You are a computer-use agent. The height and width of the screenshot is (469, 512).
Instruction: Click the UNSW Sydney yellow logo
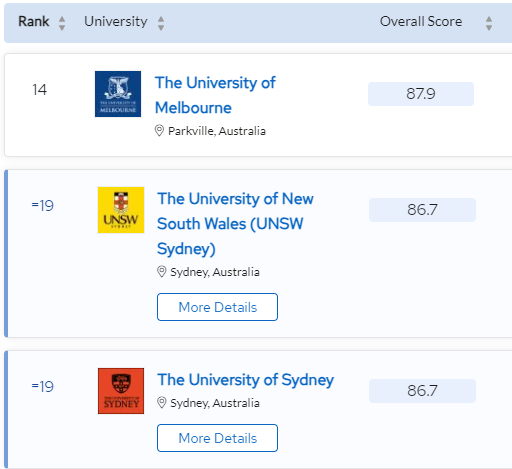click(x=121, y=210)
